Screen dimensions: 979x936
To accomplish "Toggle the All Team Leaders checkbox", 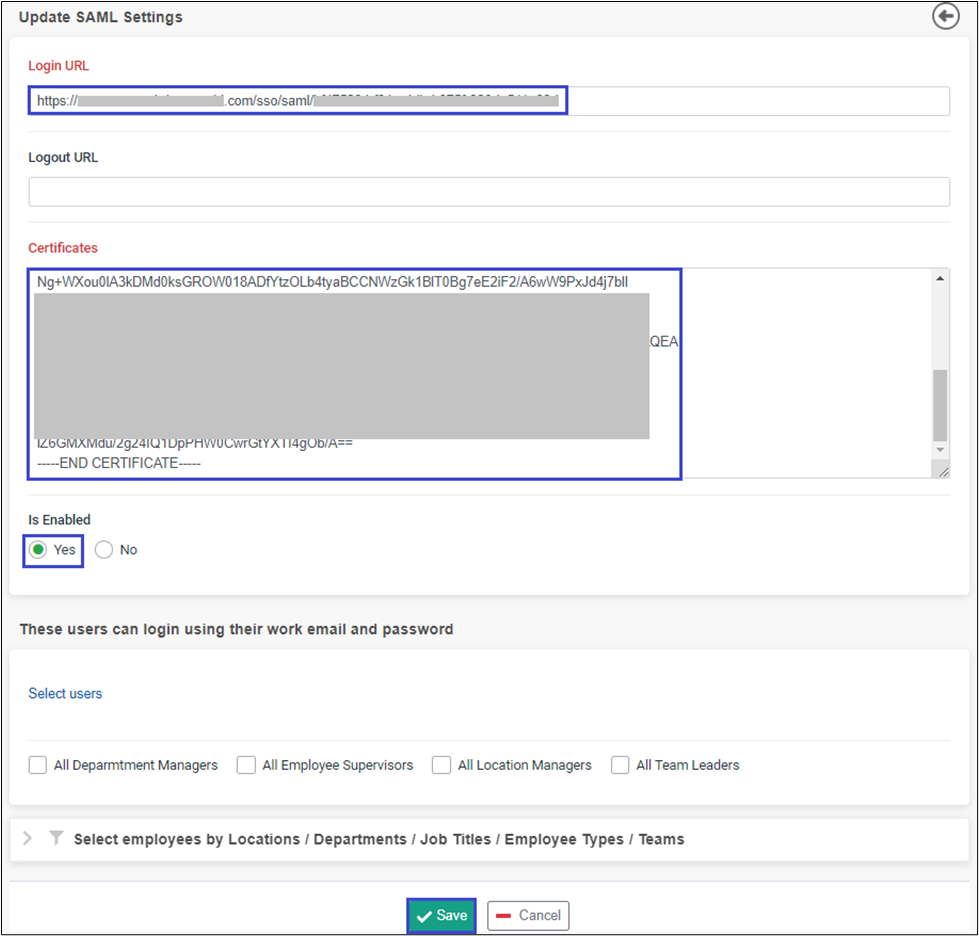I will click(x=620, y=765).
